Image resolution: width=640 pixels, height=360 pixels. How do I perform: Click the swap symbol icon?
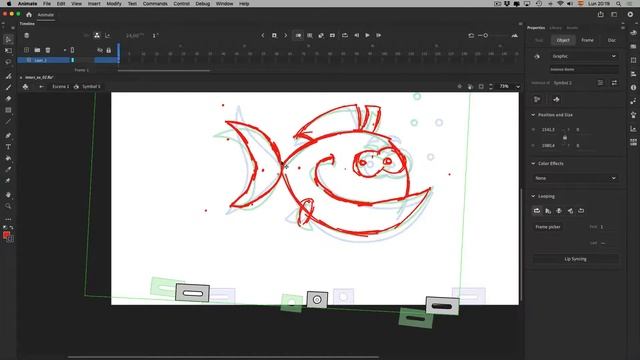pos(614,83)
